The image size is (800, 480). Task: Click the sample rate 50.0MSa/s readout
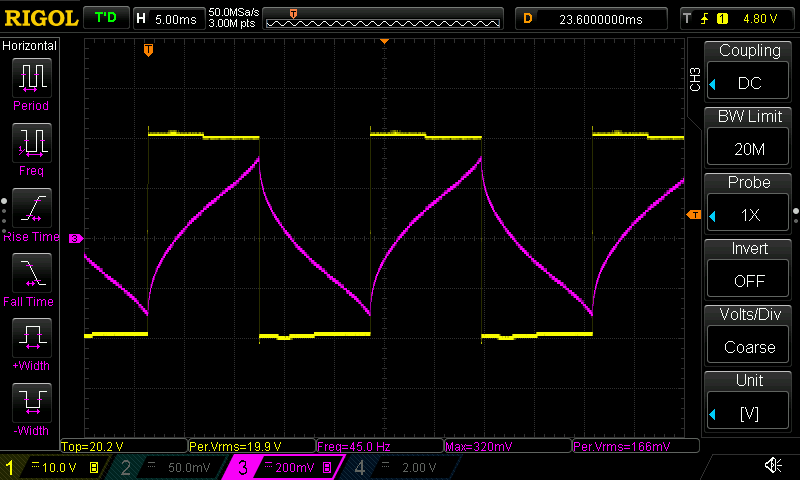click(234, 12)
